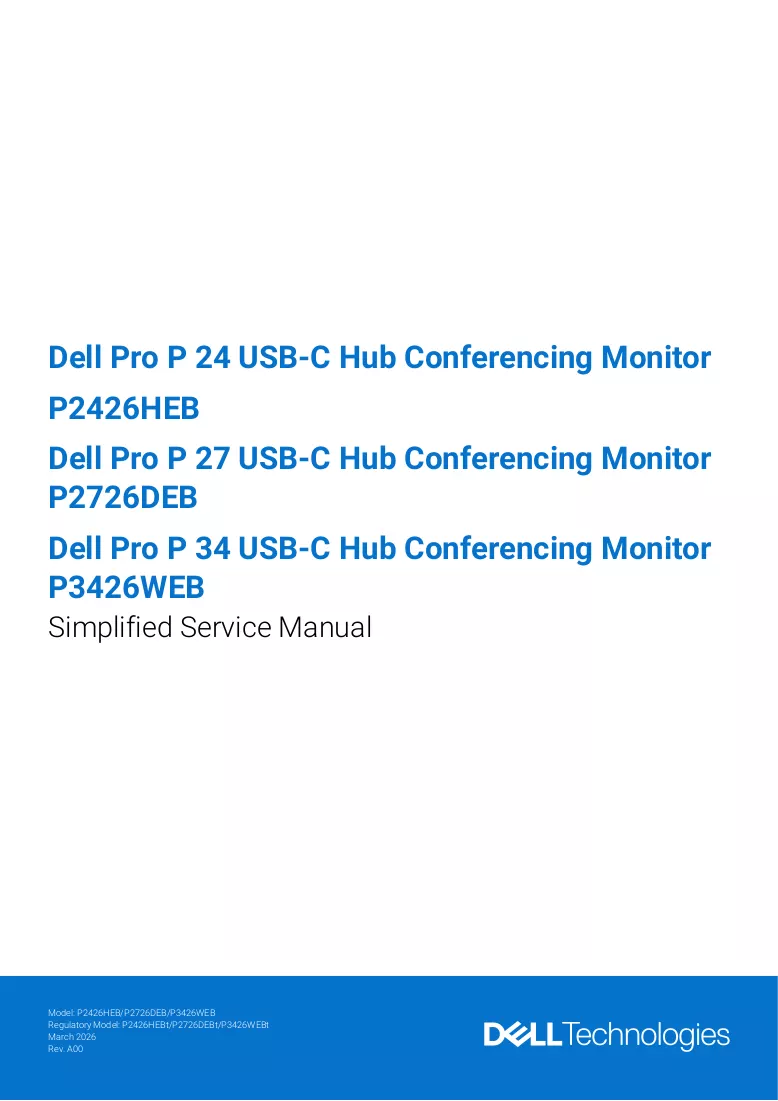Click the March 2026 date text

pos(72,1036)
